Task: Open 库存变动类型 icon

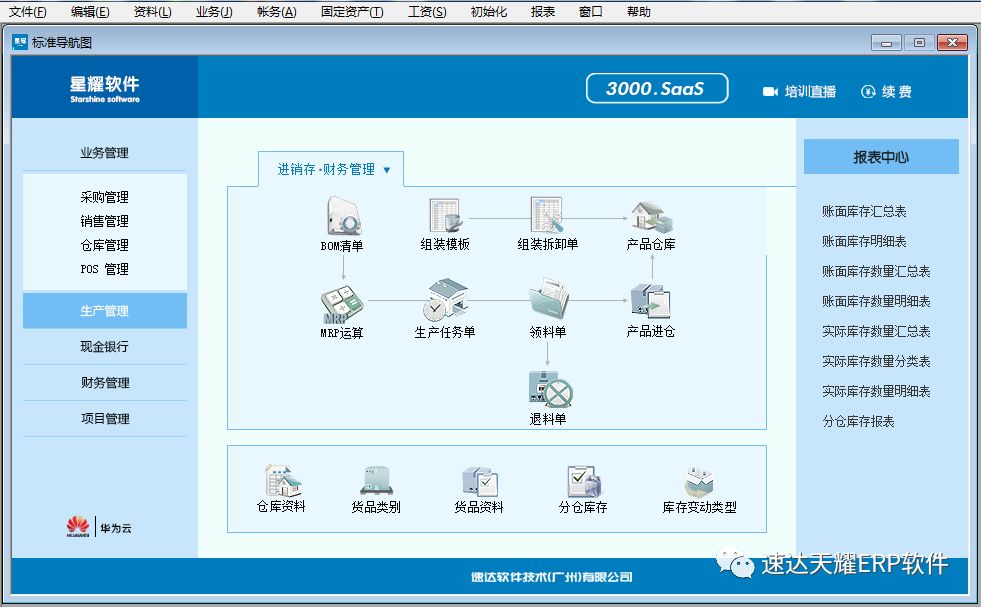Action: [x=699, y=482]
